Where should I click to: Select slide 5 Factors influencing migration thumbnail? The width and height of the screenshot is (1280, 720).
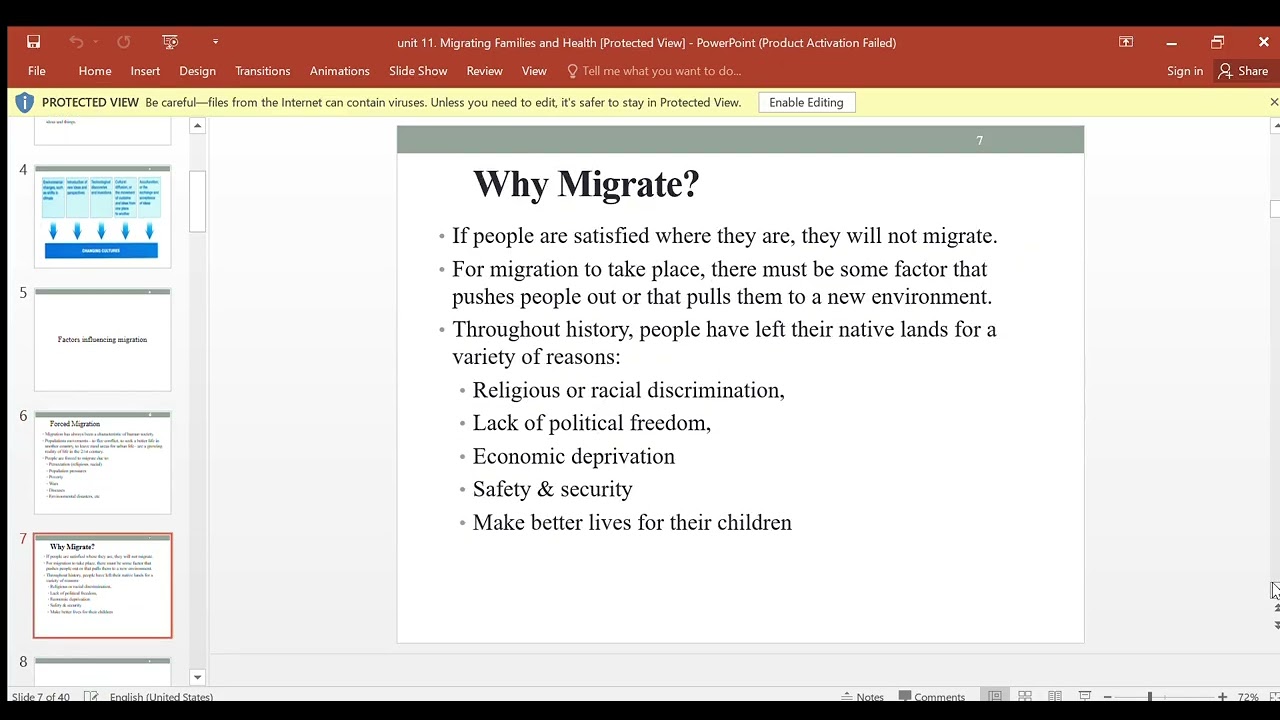[102, 340]
